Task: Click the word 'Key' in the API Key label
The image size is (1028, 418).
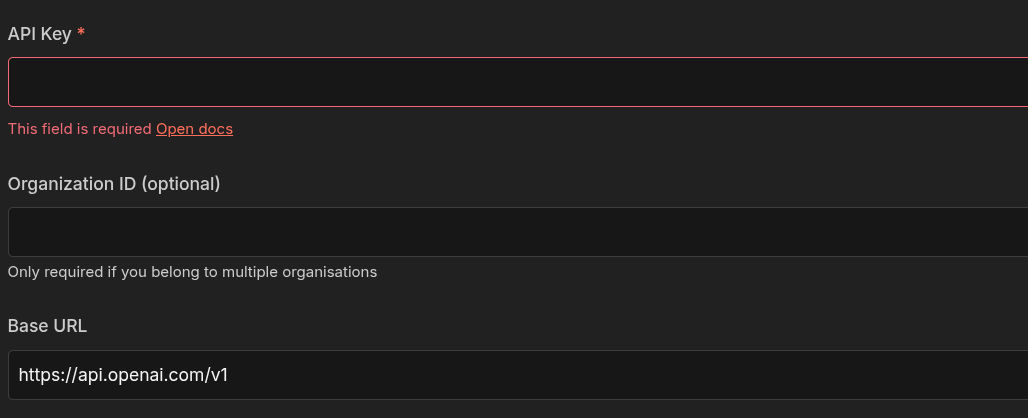Action: 55,34
